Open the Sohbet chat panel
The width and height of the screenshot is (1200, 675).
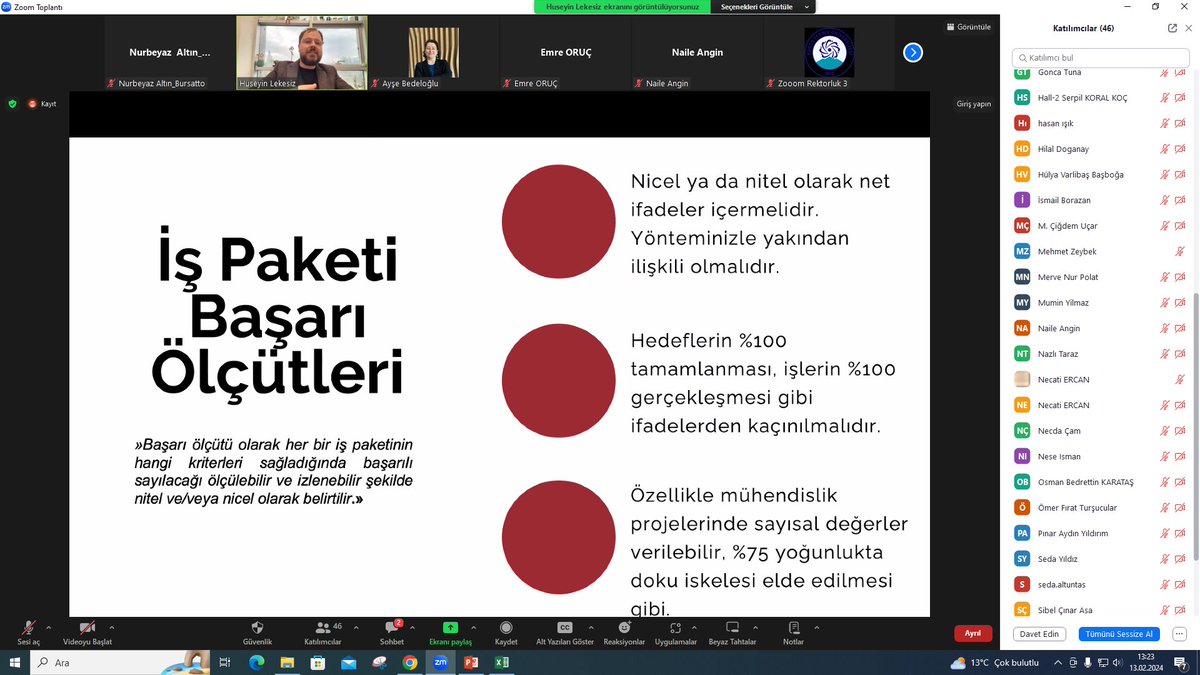(x=392, y=633)
